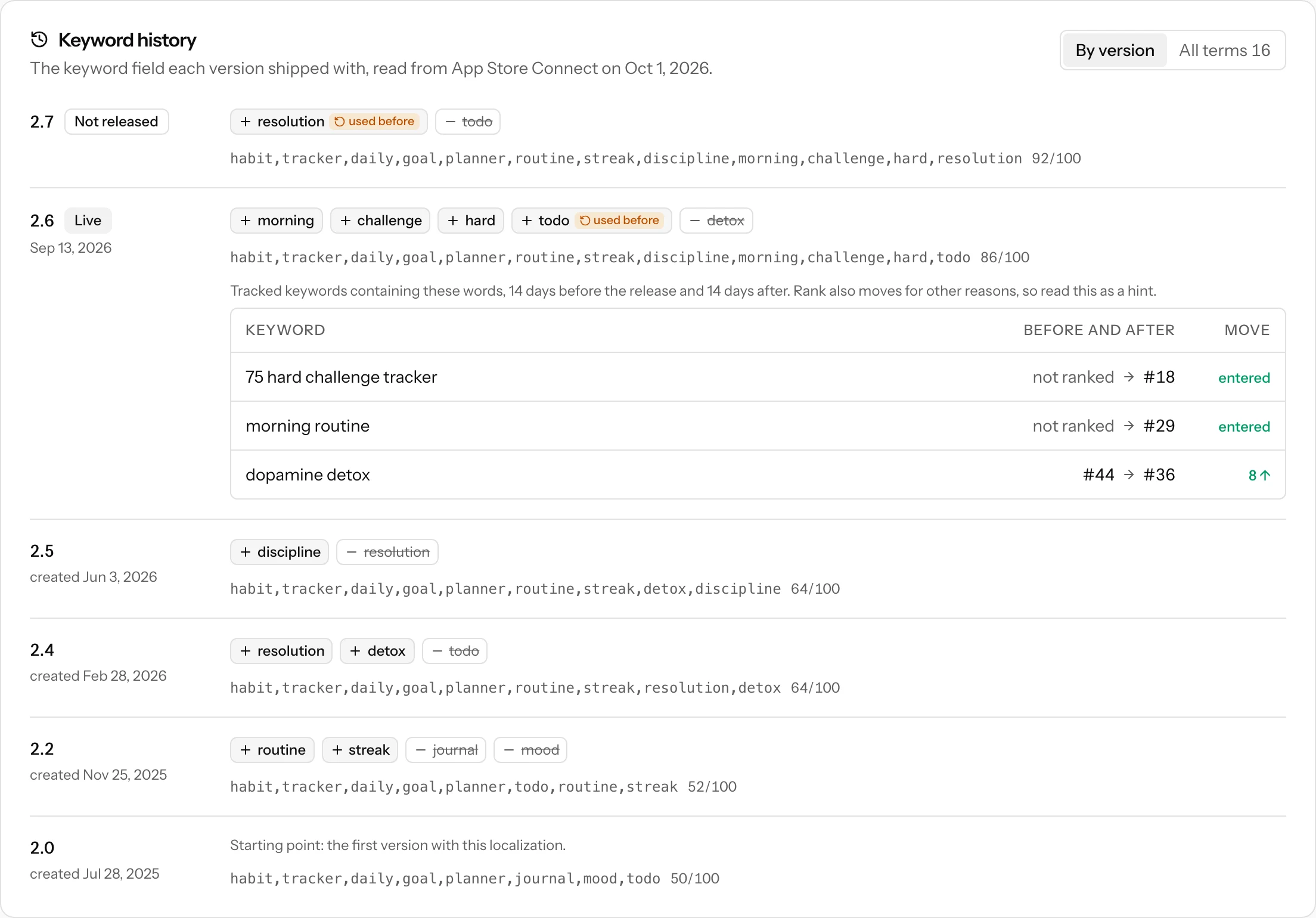Click the removed mood chip
The width and height of the screenshot is (1316, 918).
pyautogui.click(x=530, y=750)
